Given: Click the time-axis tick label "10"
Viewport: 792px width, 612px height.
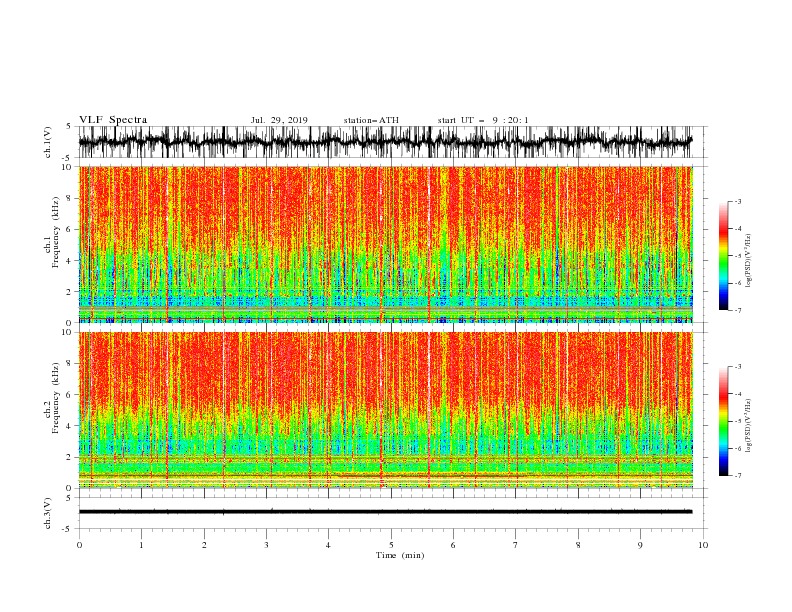Looking at the screenshot, I should (x=703, y=545).
